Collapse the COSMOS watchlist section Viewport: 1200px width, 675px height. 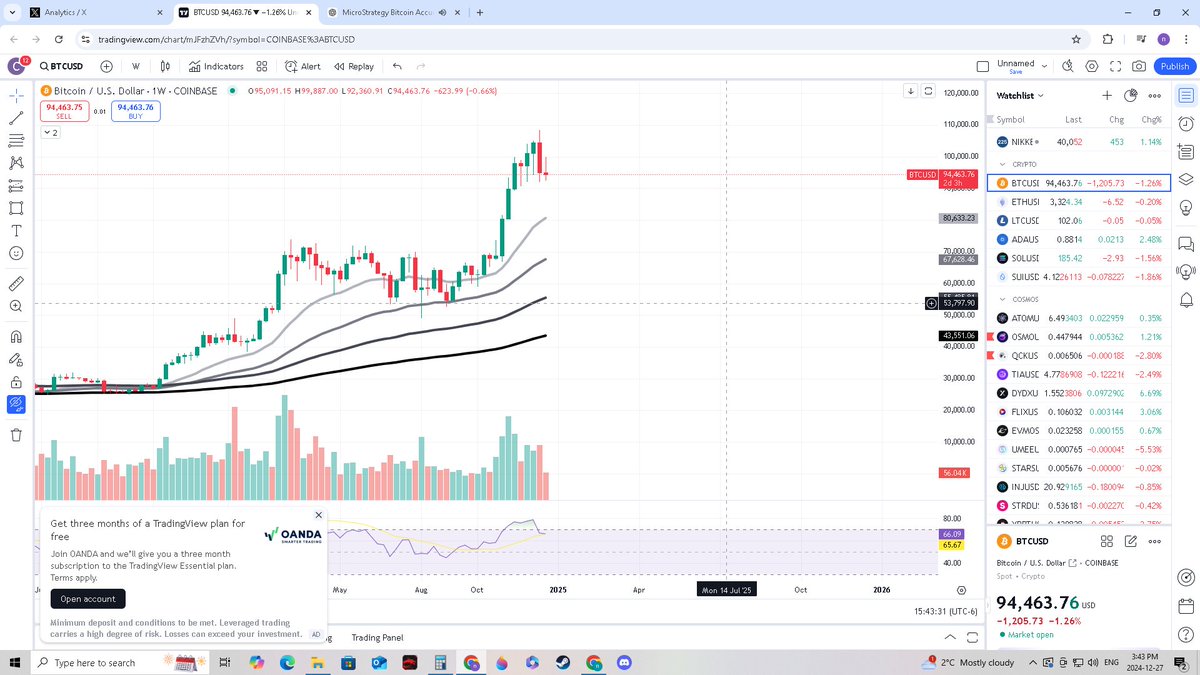[x=1003, y=299]
